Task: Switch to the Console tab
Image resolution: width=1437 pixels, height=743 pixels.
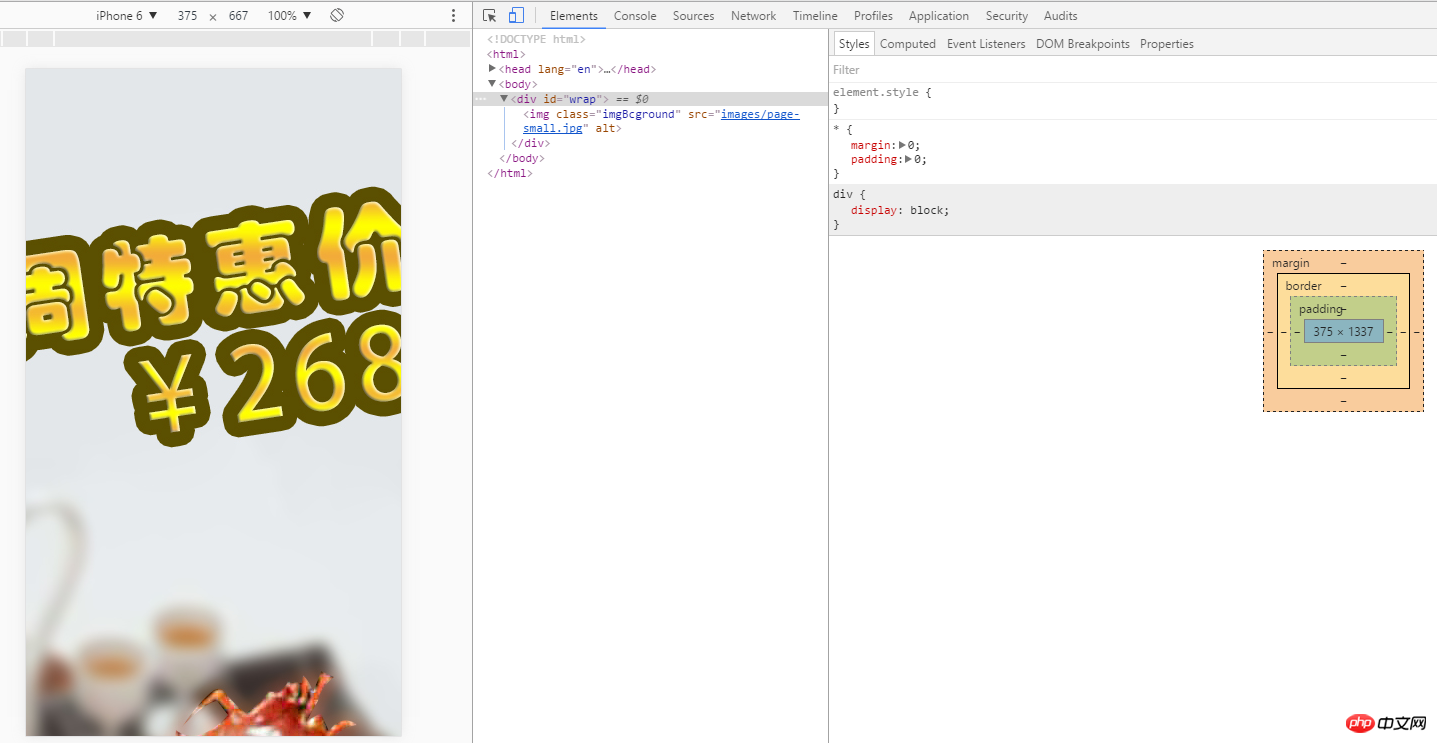Action: point(635,15)
